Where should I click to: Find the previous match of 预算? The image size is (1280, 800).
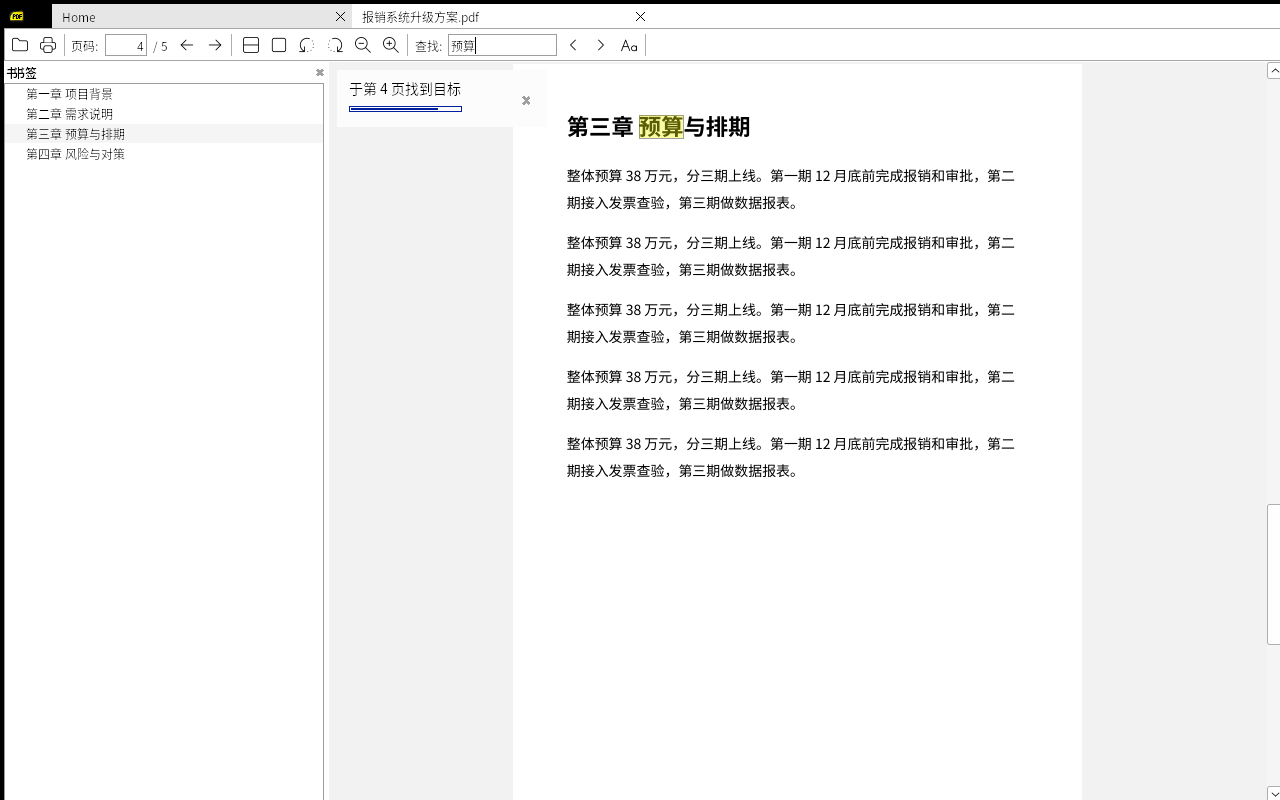click(573, 45)
